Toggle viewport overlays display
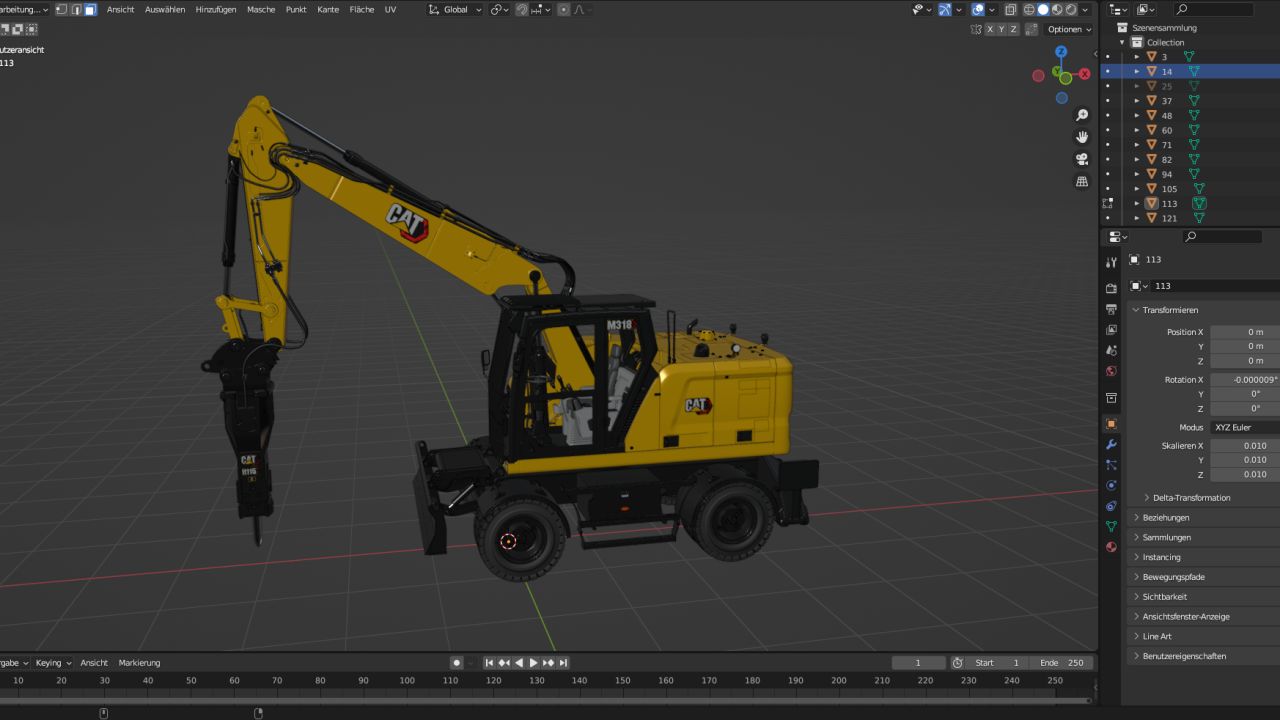Viewport: 1280px width, 720px height. [x=978, y=9]
